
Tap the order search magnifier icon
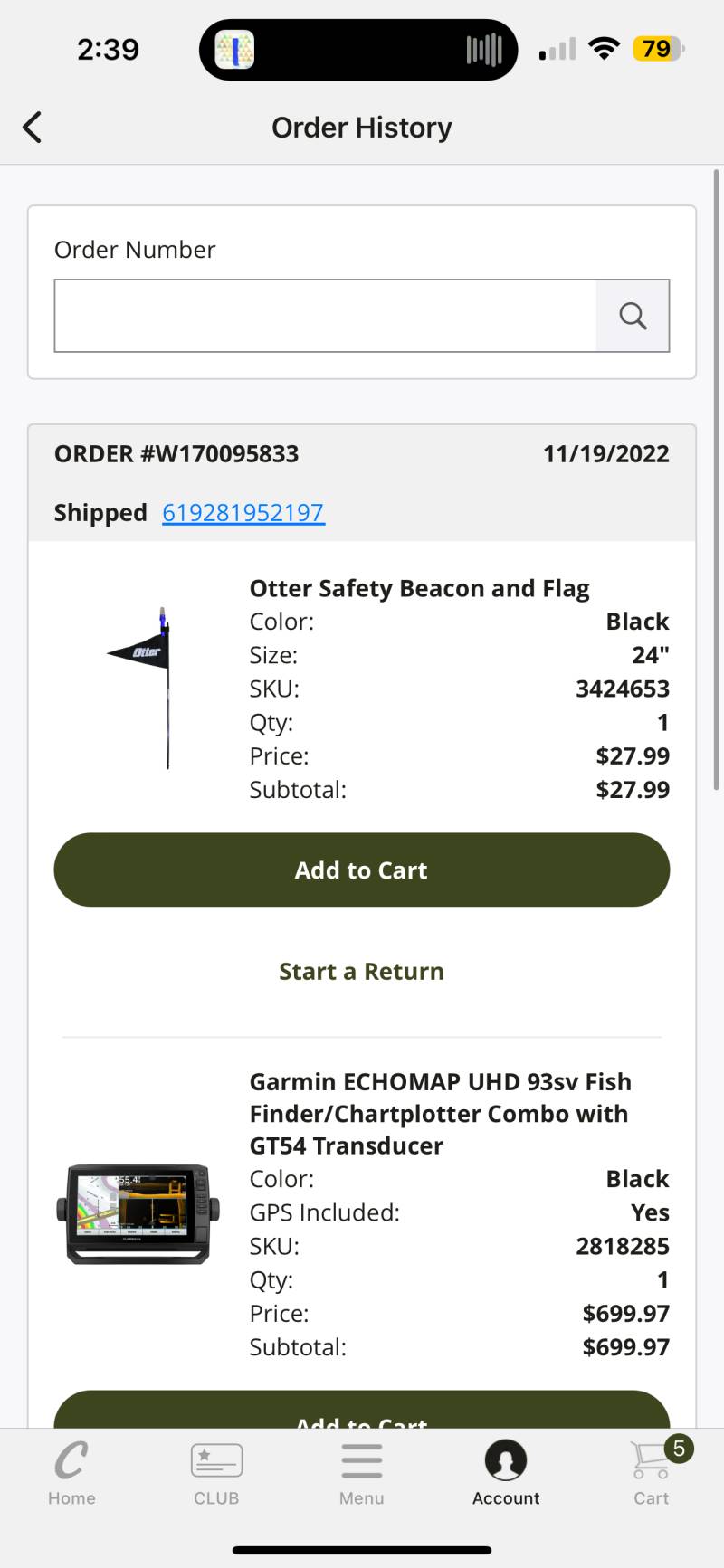pos(633,316)
